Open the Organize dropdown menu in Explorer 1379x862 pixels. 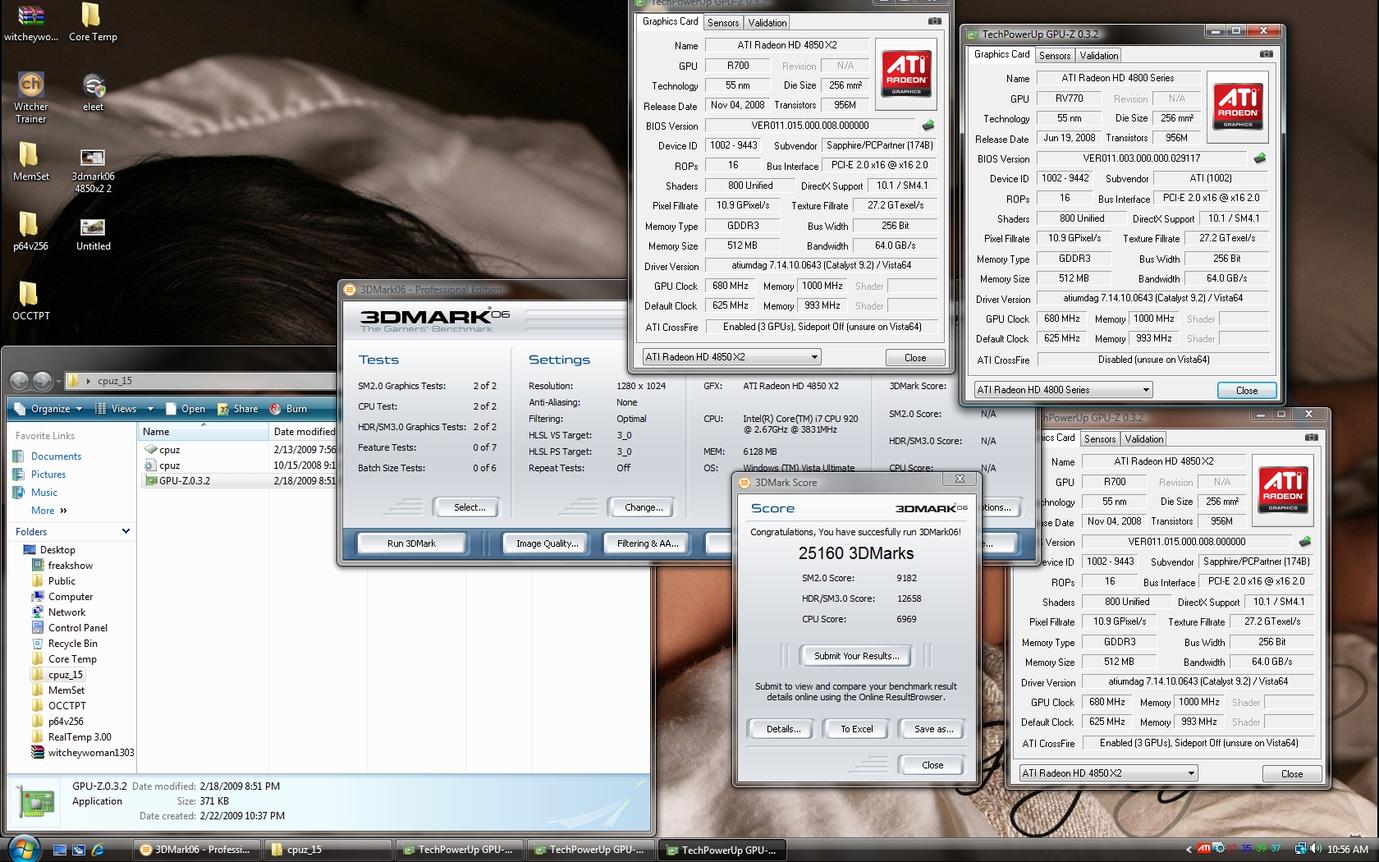[50, 408]
